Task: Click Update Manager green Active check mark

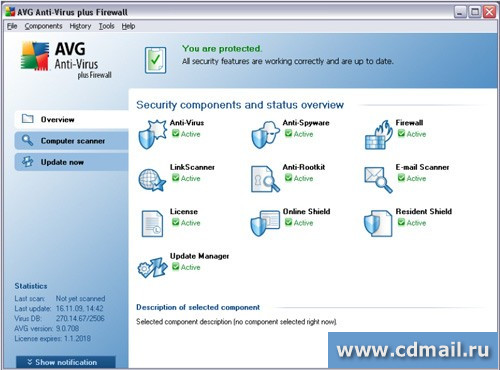Action: pos(176,267)
